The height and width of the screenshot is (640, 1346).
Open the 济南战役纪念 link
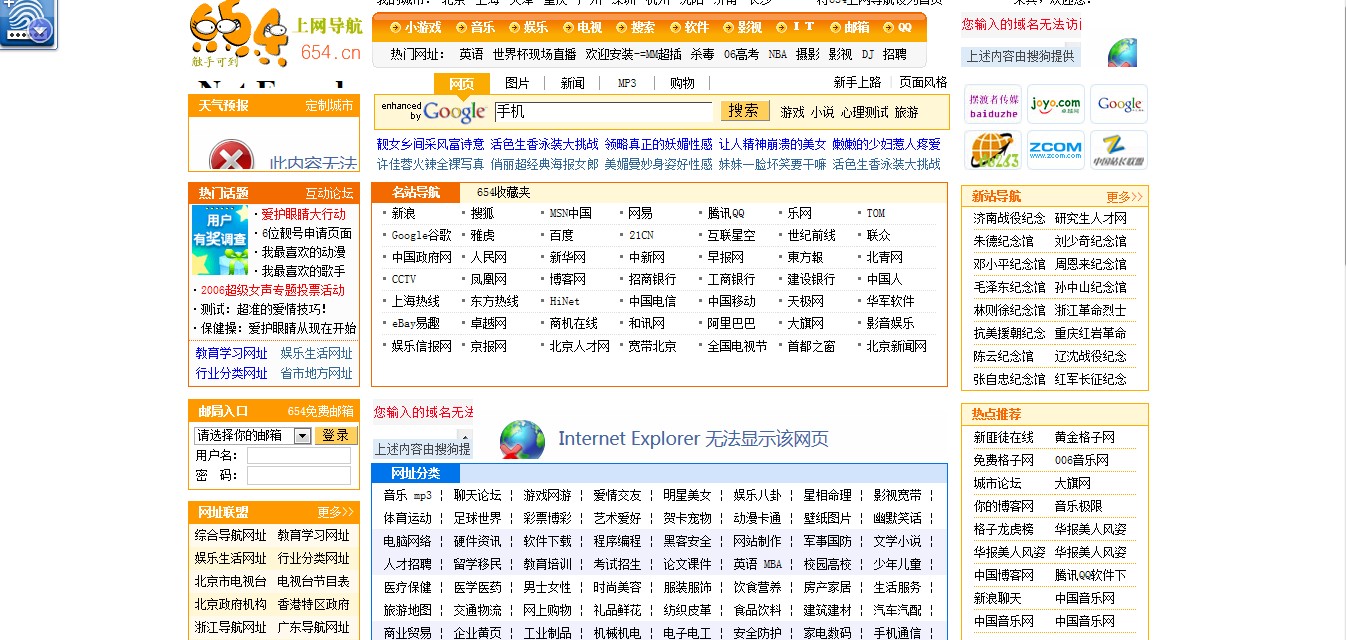(x=1010, y=218)
